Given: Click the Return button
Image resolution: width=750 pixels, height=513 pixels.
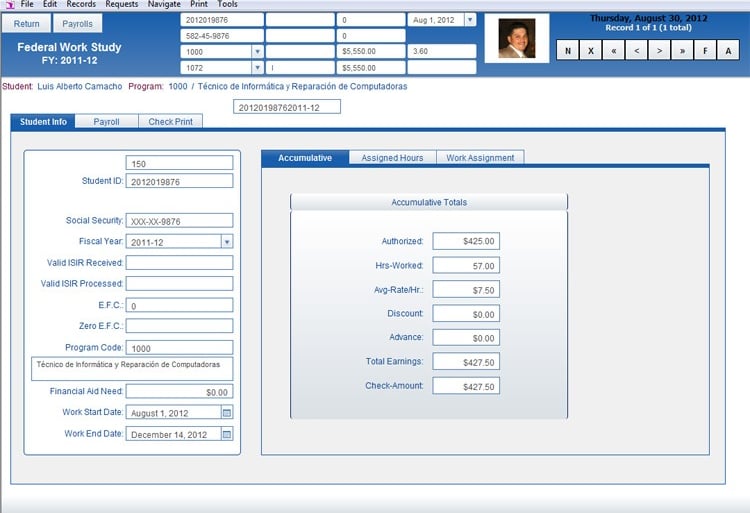Looking at the screenshot, I should pos(26,24).
